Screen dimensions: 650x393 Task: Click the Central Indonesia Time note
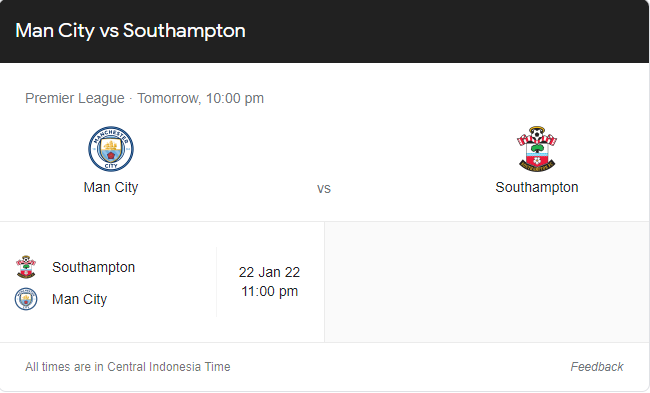(x=128, y=367)
